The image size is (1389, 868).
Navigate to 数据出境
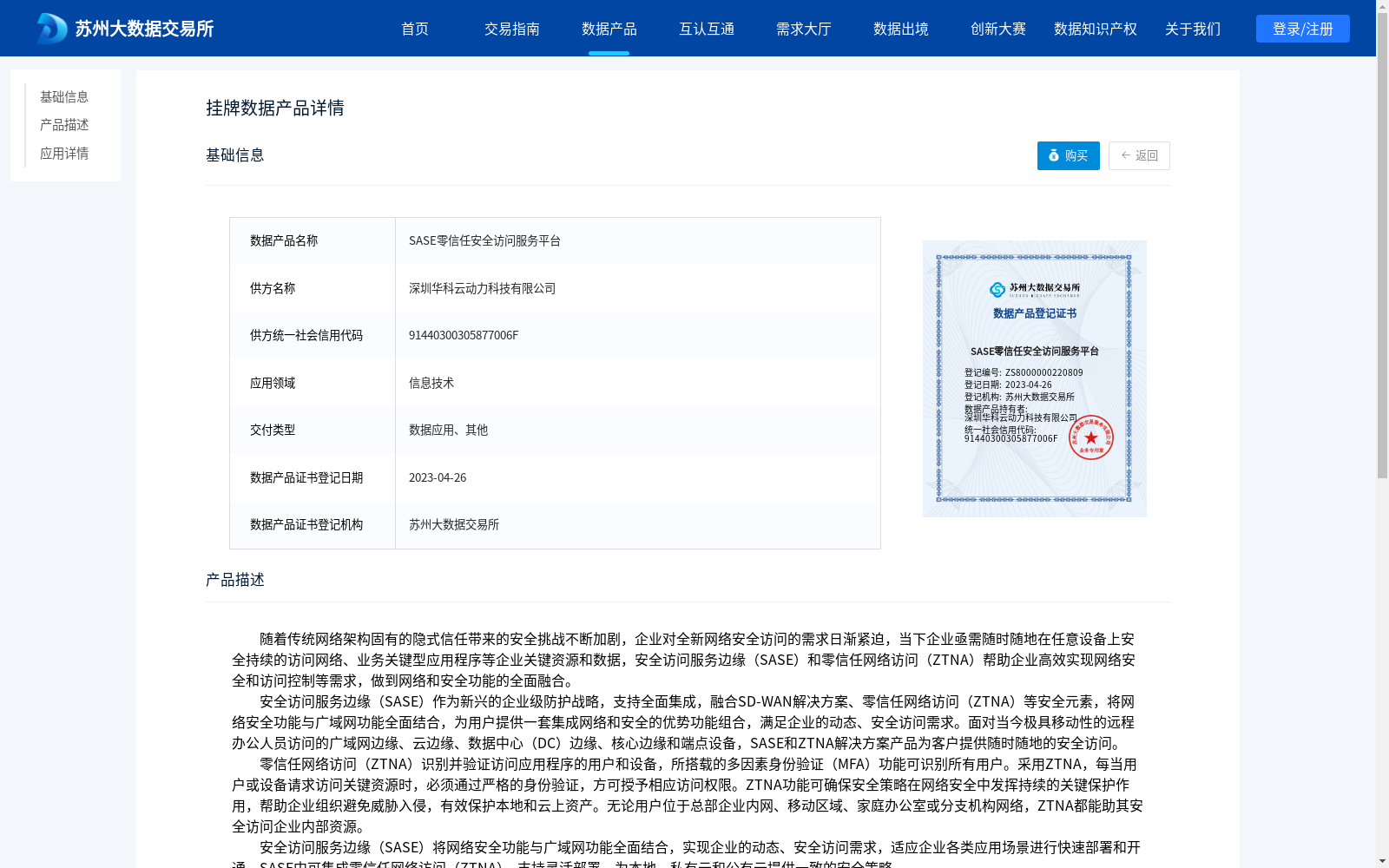tap(900, 28)
